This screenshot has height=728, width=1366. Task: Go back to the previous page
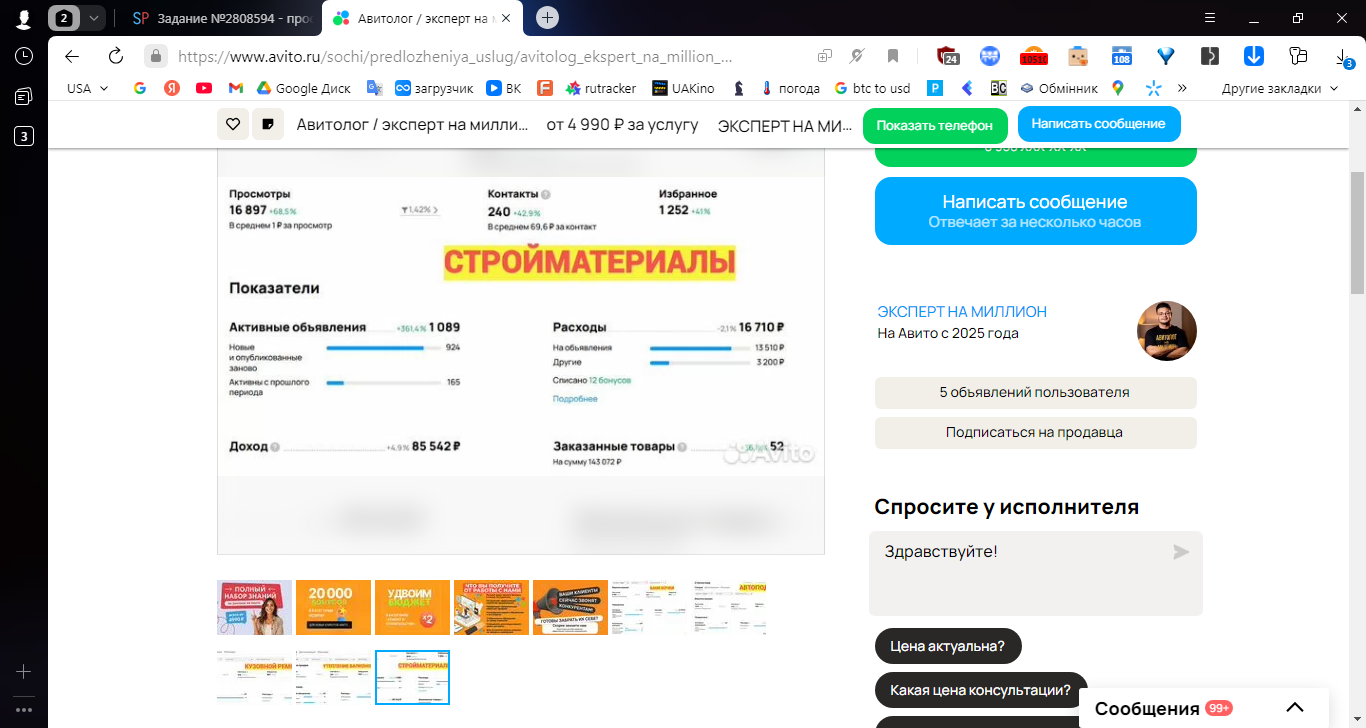click(x=72, y=56)
